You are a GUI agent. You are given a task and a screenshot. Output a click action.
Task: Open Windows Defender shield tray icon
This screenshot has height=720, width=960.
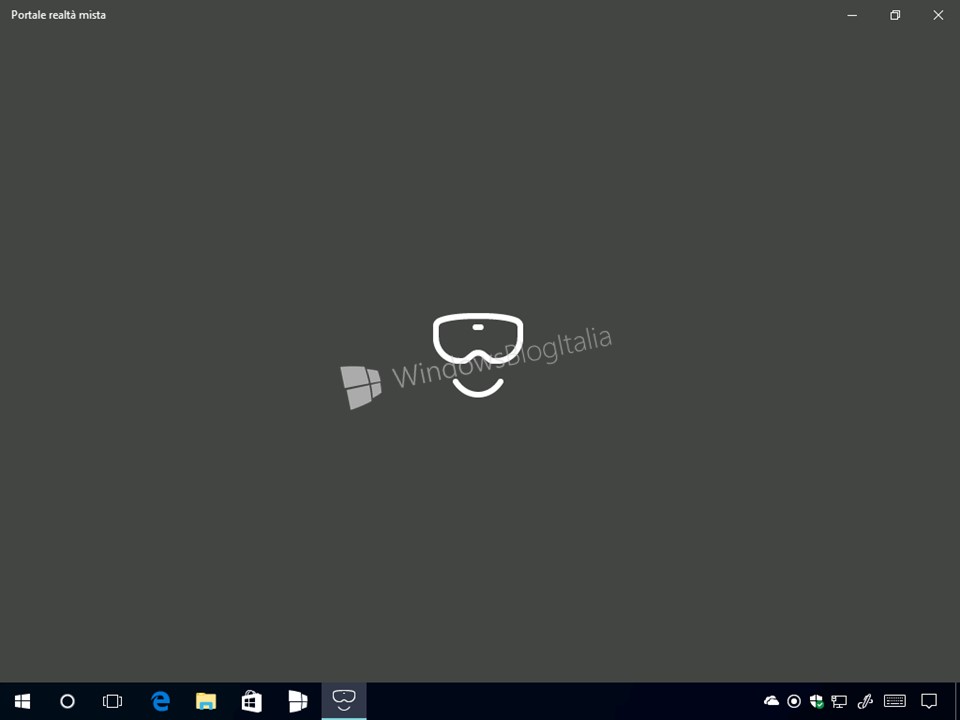[816, 701]
